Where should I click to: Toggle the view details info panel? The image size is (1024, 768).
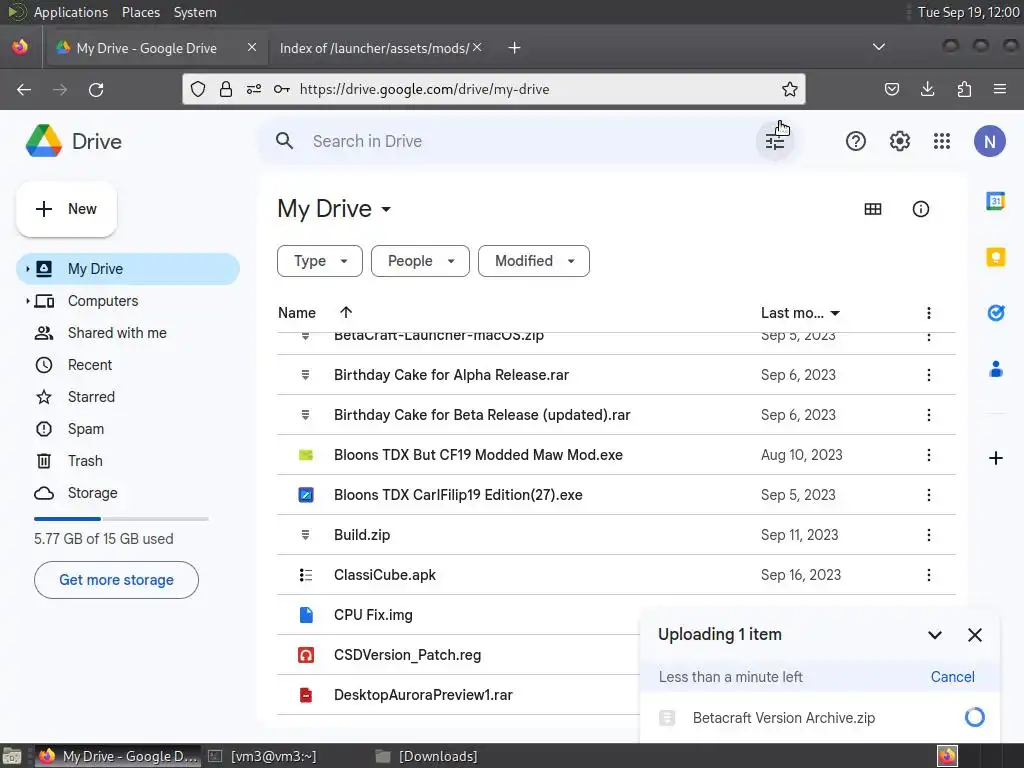pyautogui.click(x=921, y=209)
